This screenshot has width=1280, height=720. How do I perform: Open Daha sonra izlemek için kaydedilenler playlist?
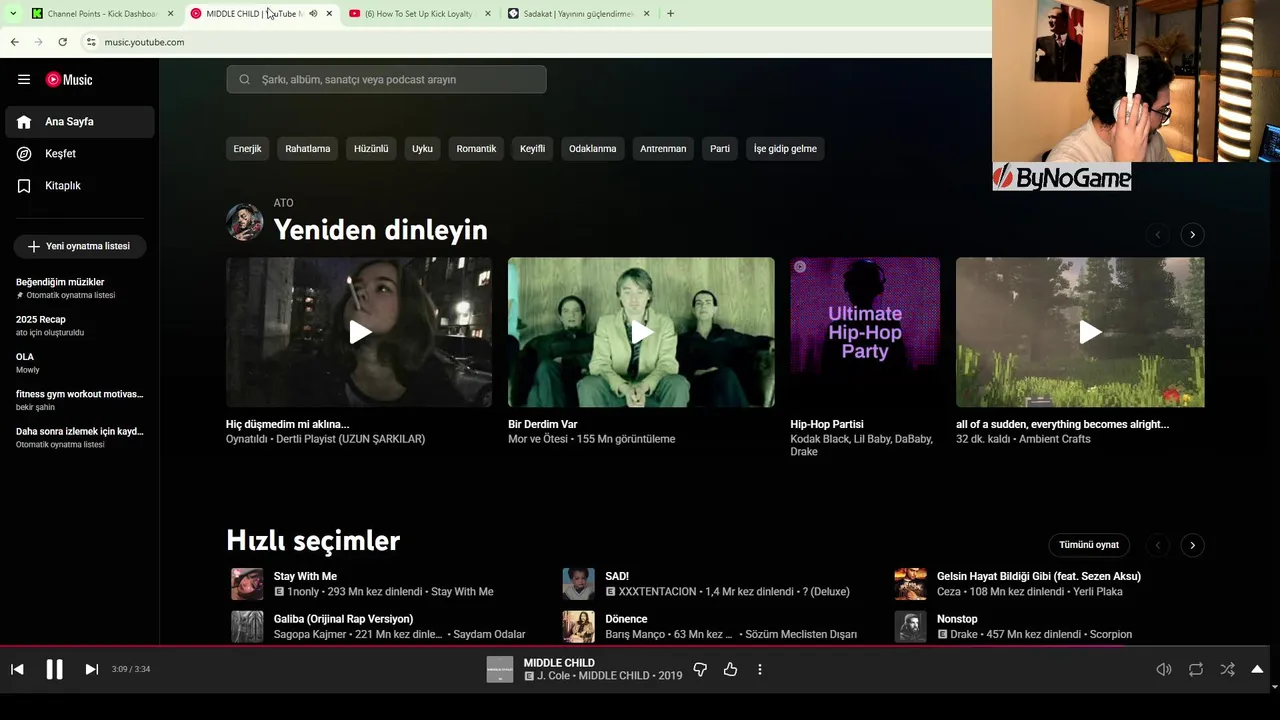point(80,437)
